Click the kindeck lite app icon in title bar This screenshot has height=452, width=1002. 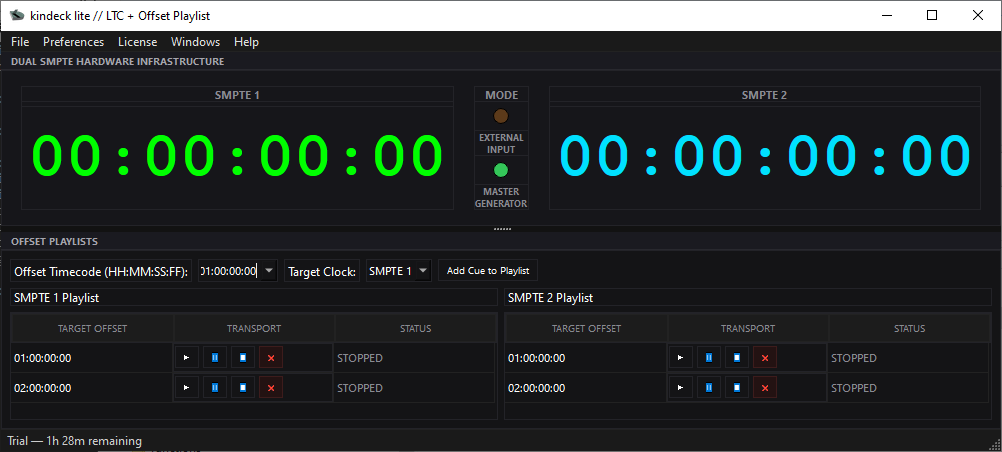pyautogui.click(x=17, y=15)
